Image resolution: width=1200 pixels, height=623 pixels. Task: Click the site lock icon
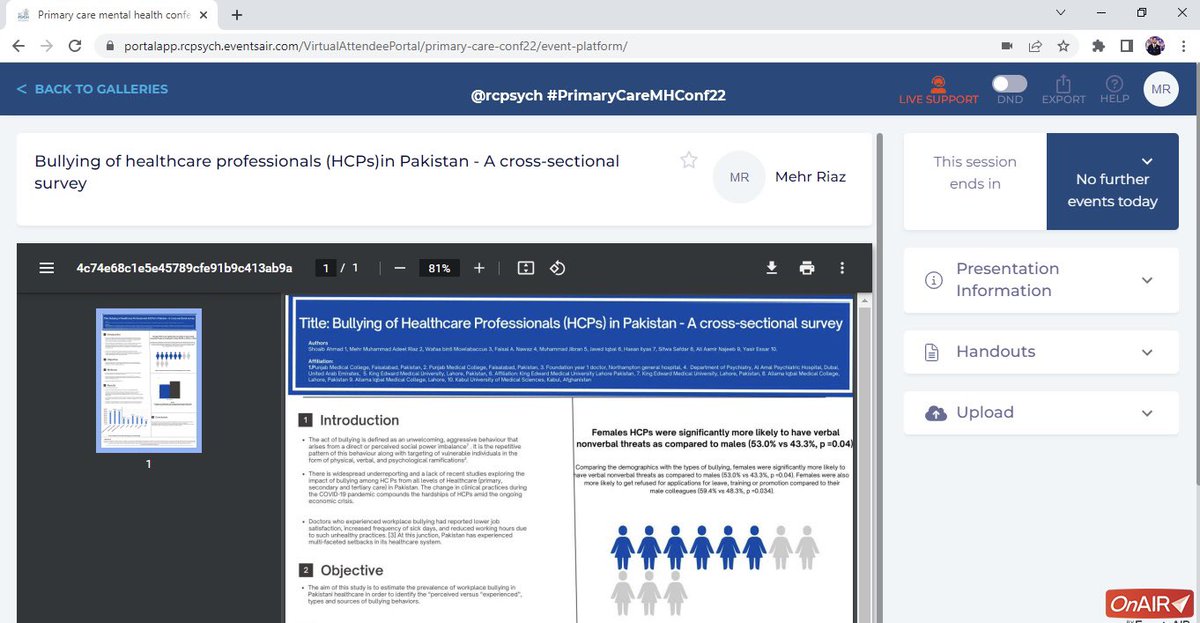pyautogui.click(x=109, y=46)
